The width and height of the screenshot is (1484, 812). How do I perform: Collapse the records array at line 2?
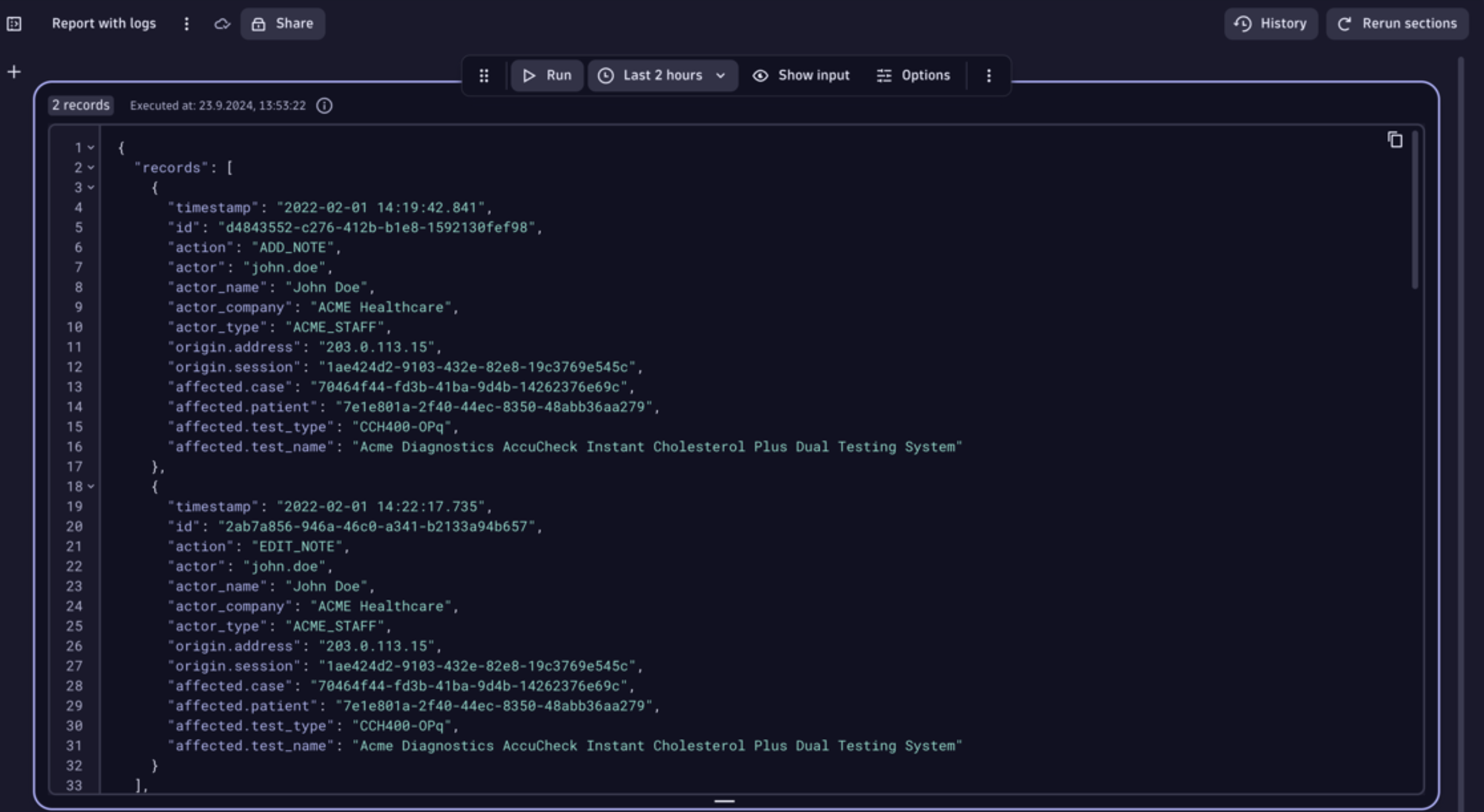[91, 168]
